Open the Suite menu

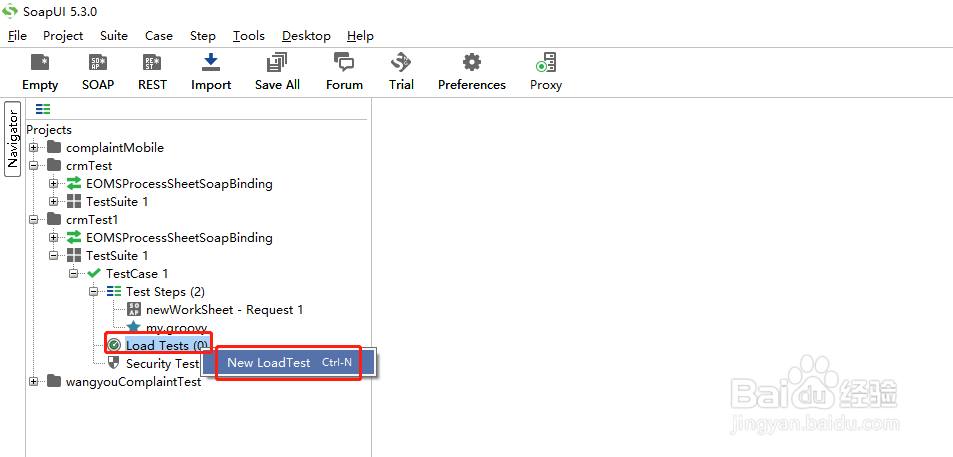click(114, 36)
